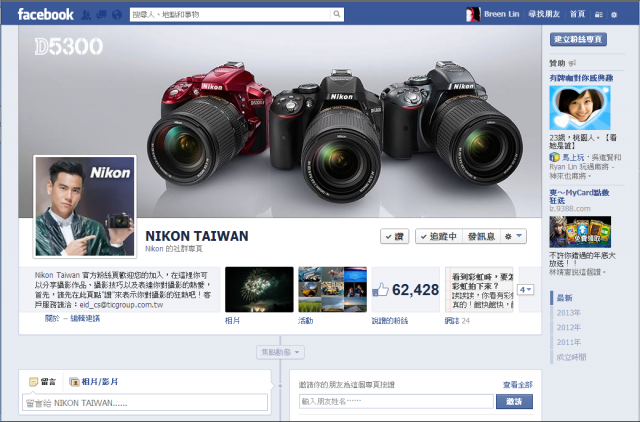Viewport: 640px width, 422px height.
Task: Open MyCard game ad image
Action: tap(580, 231)
